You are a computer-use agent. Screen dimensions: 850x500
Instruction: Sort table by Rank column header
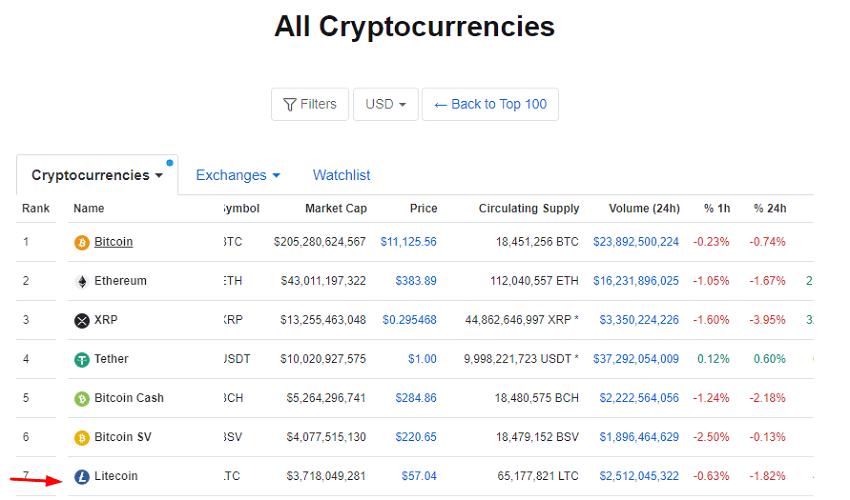36,208
